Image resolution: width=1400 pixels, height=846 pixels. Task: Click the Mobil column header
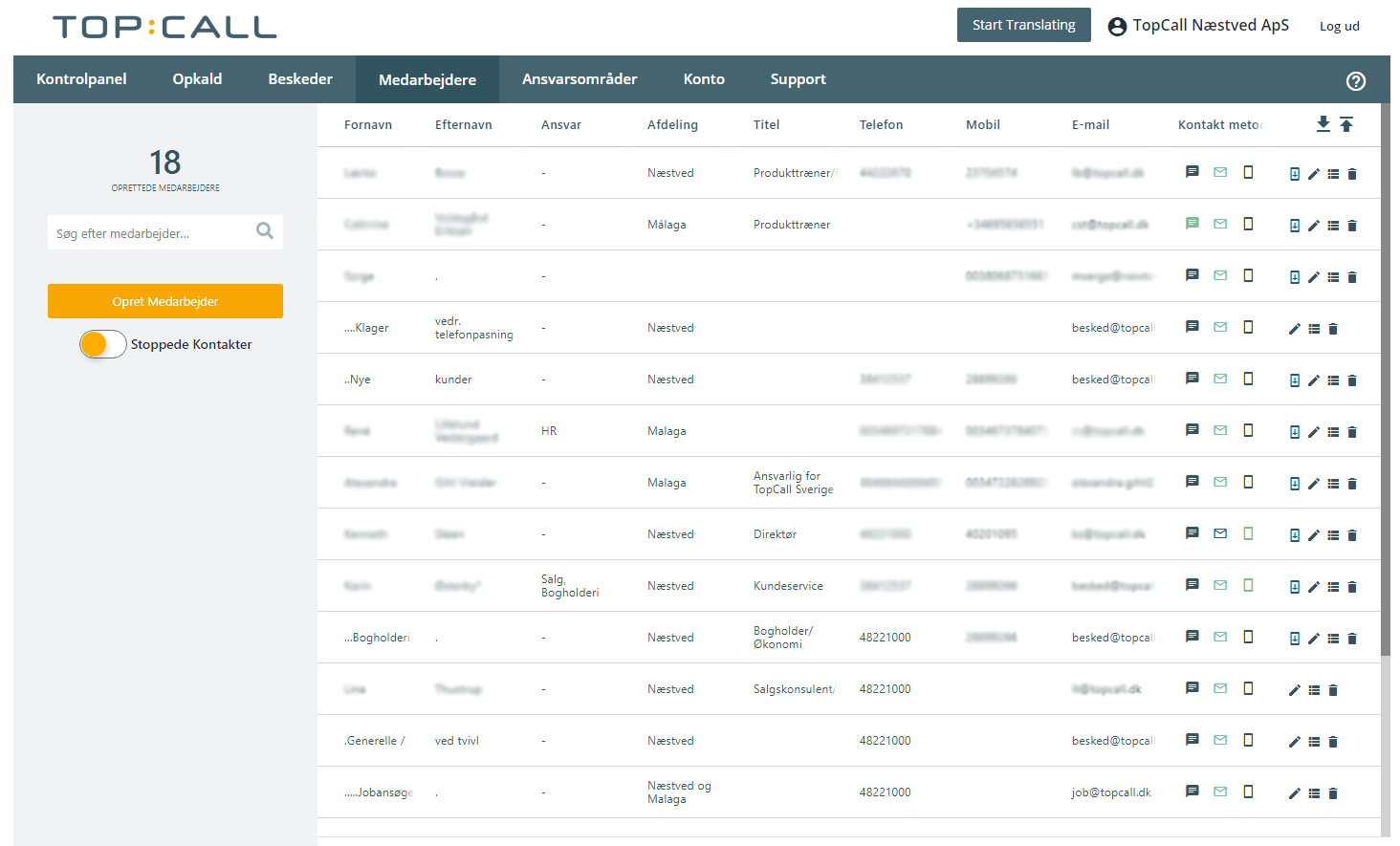point(983,125)
